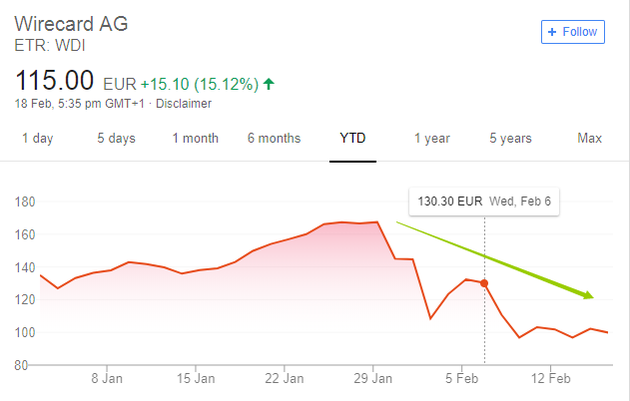
Task: Click the plus icon in Follow button
Action: [552, 32]
